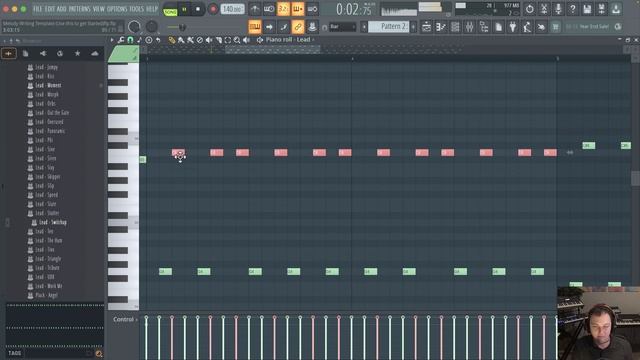Open the VIEW menu
Screen dimensions: 640x360
tap(99, 9)
